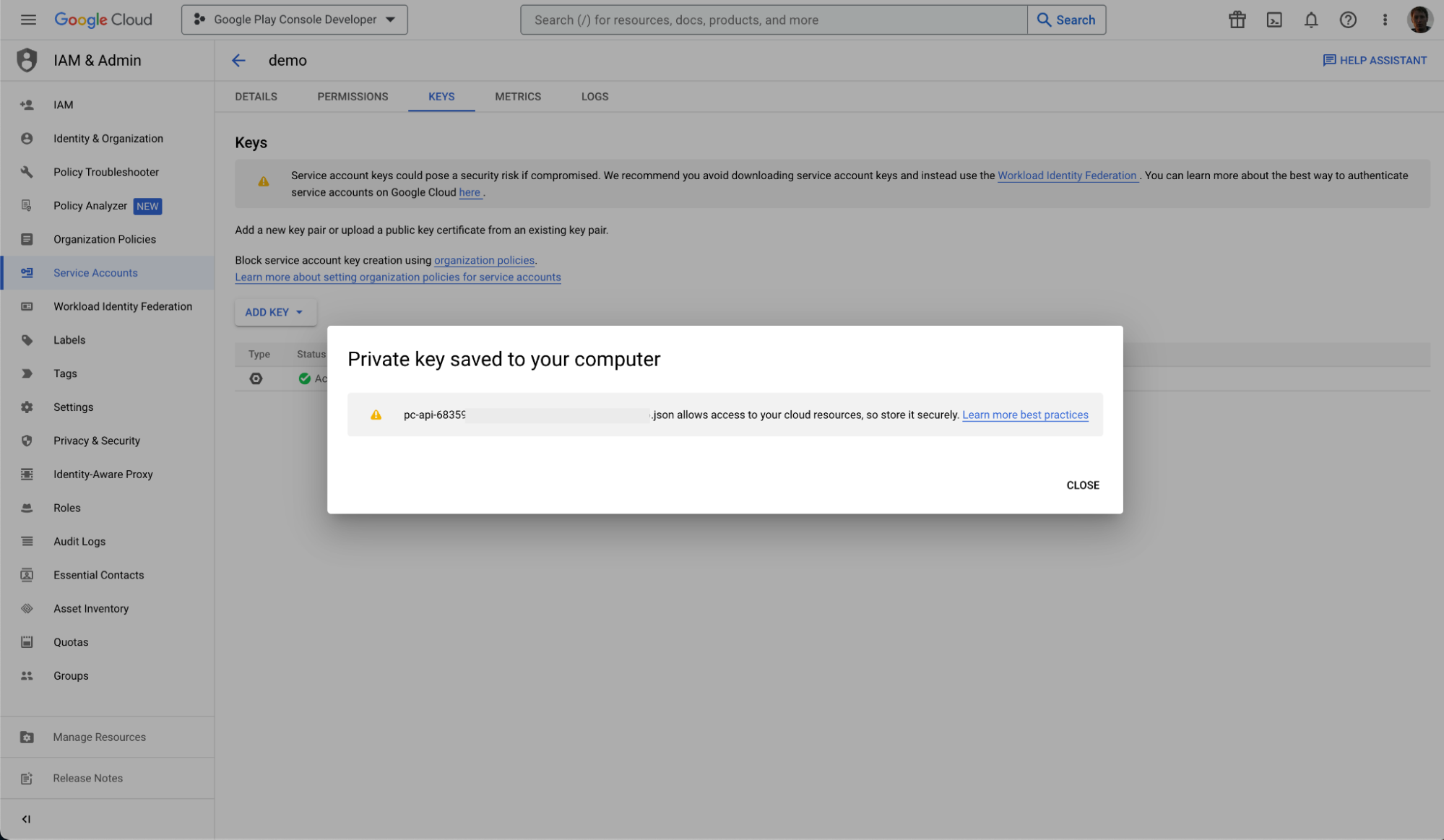Image resolution: width=1444 pixels, height=840 pixels.
Task: Open Essential Contacts in the sidebar
Action: coord(107,575)
